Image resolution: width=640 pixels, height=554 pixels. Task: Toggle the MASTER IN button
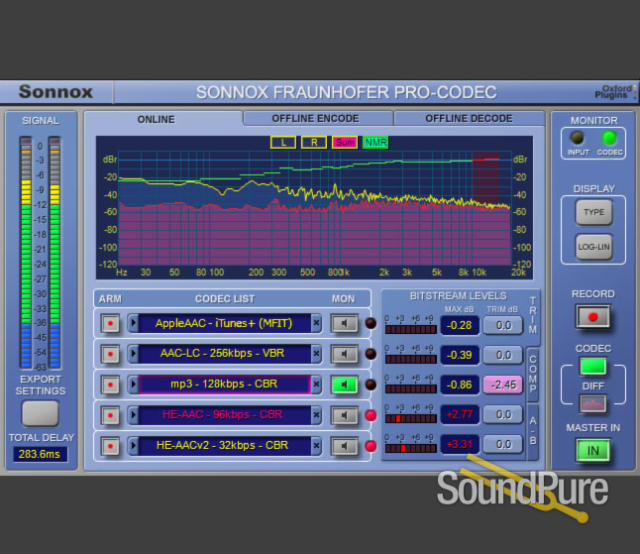point(593,451)
